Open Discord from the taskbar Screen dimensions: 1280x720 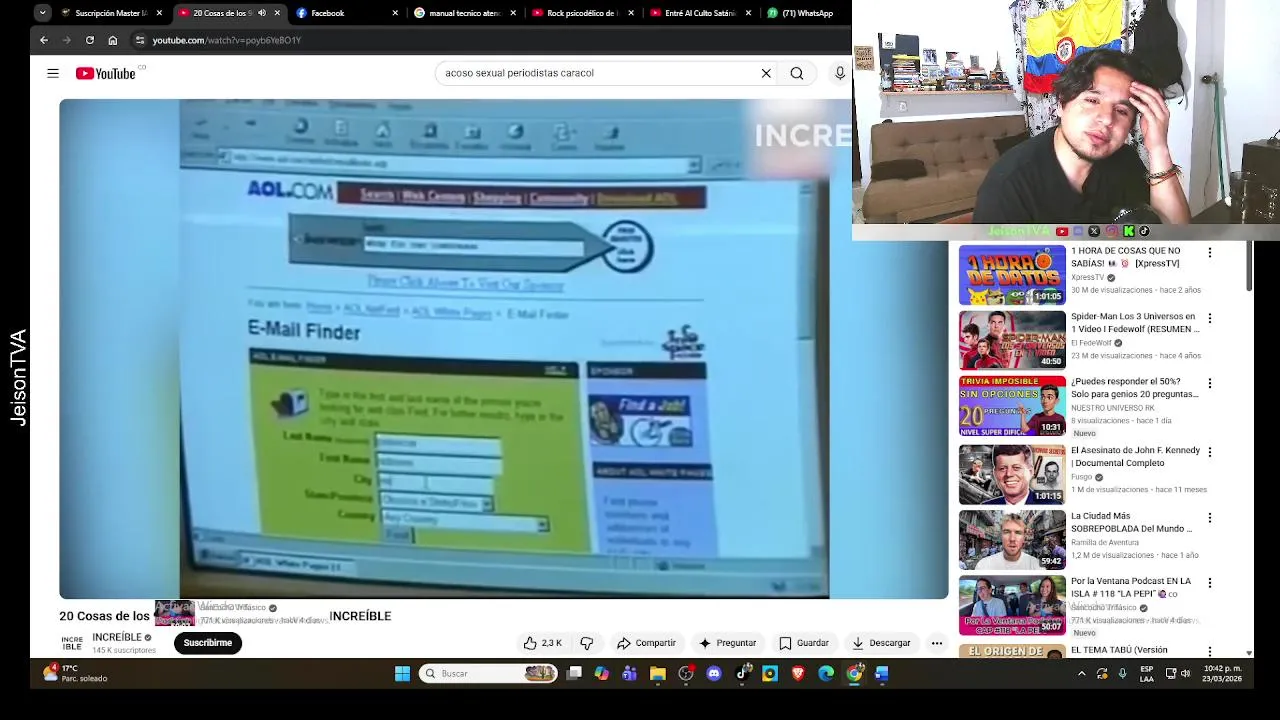click(713, 674)
